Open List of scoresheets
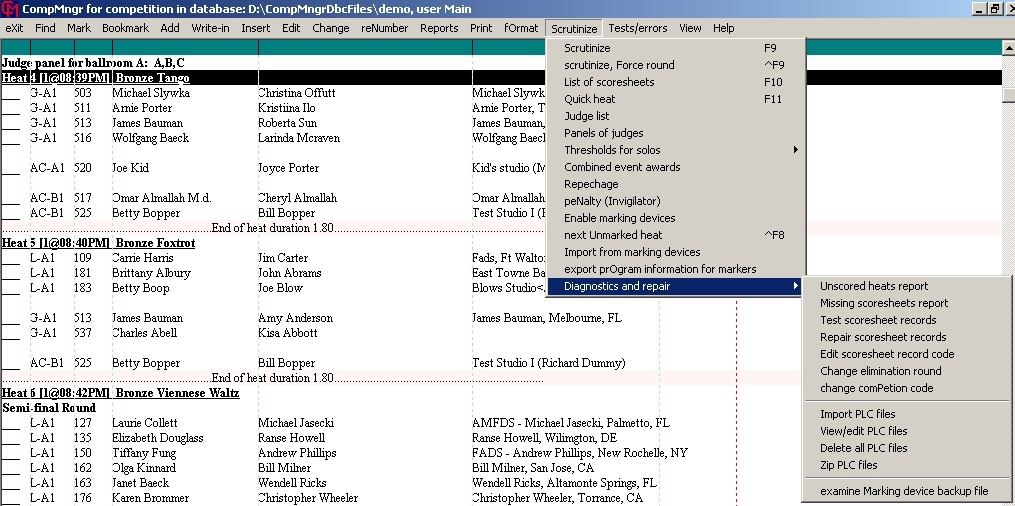1015x506 pixels. pos(676,82)
